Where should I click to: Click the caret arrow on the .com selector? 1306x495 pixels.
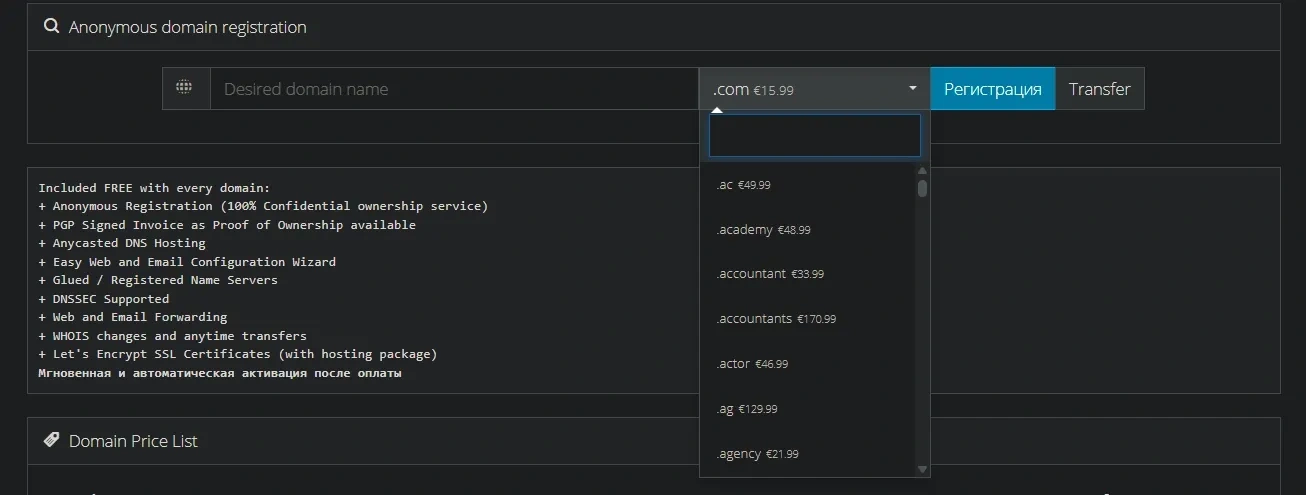click(x=912, y=88)
